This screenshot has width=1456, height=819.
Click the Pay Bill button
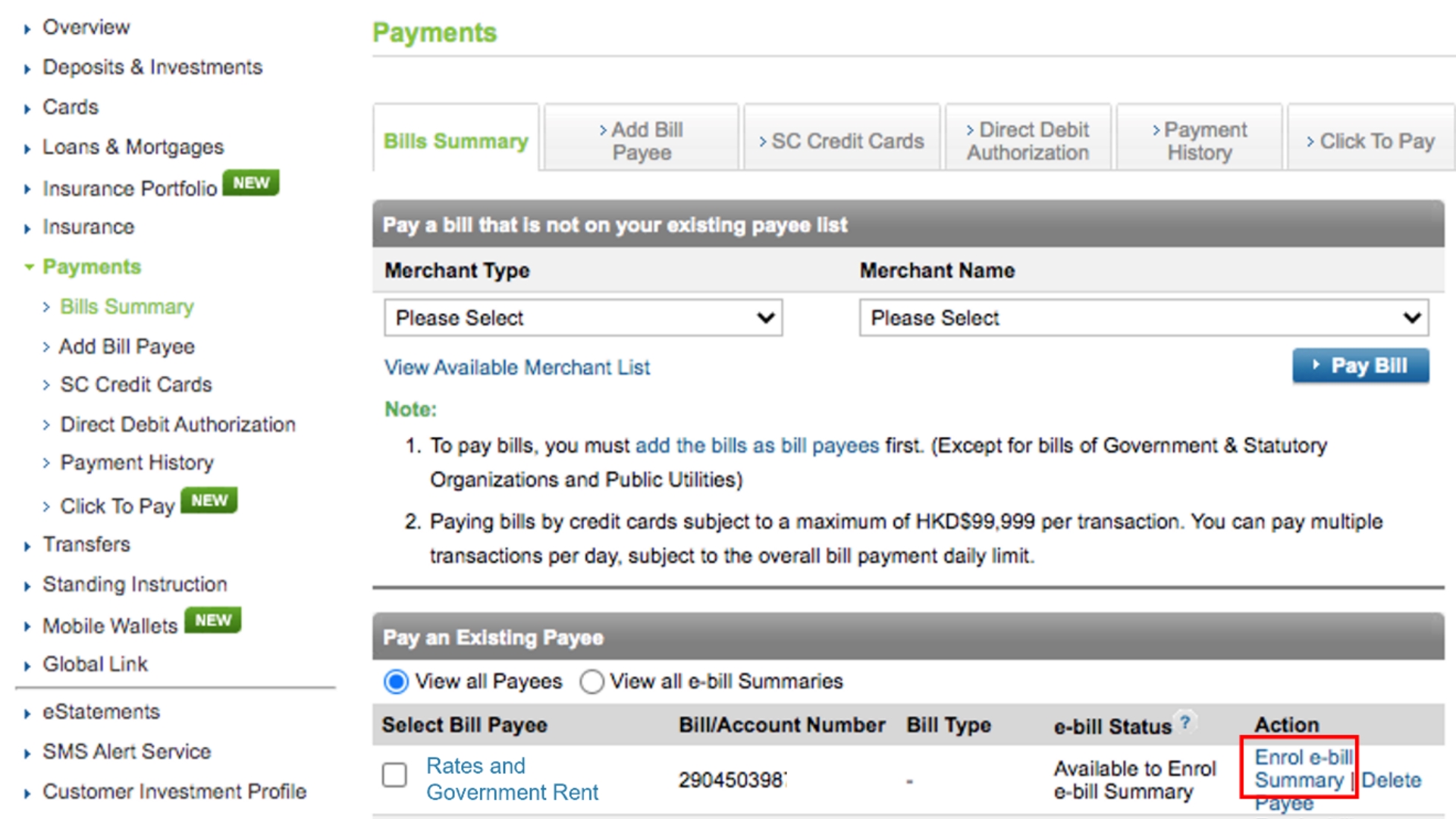(1360, 365)
